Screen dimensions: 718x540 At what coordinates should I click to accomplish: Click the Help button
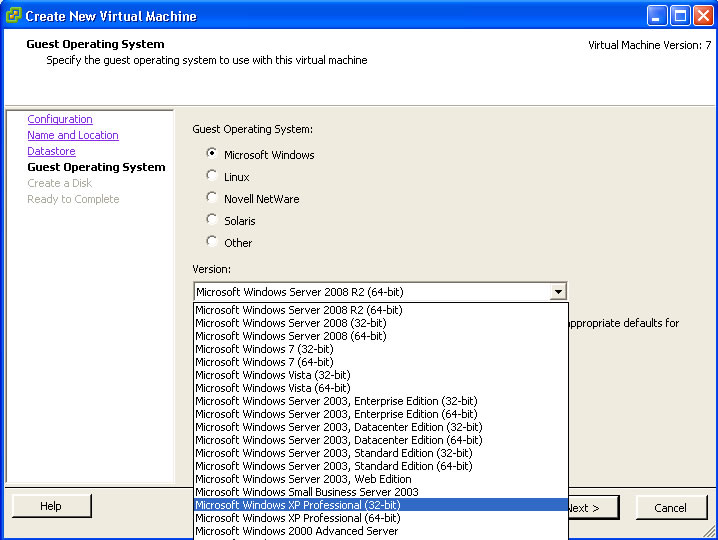(51, 506)
